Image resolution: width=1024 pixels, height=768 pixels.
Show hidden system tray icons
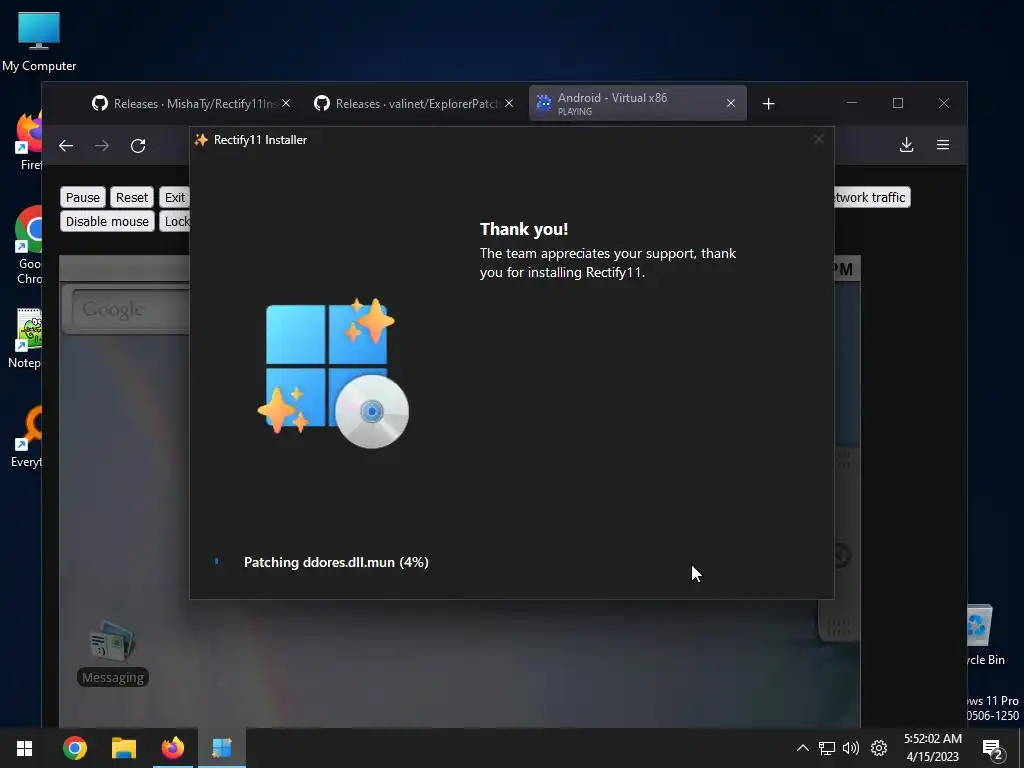tap(803, 748)
